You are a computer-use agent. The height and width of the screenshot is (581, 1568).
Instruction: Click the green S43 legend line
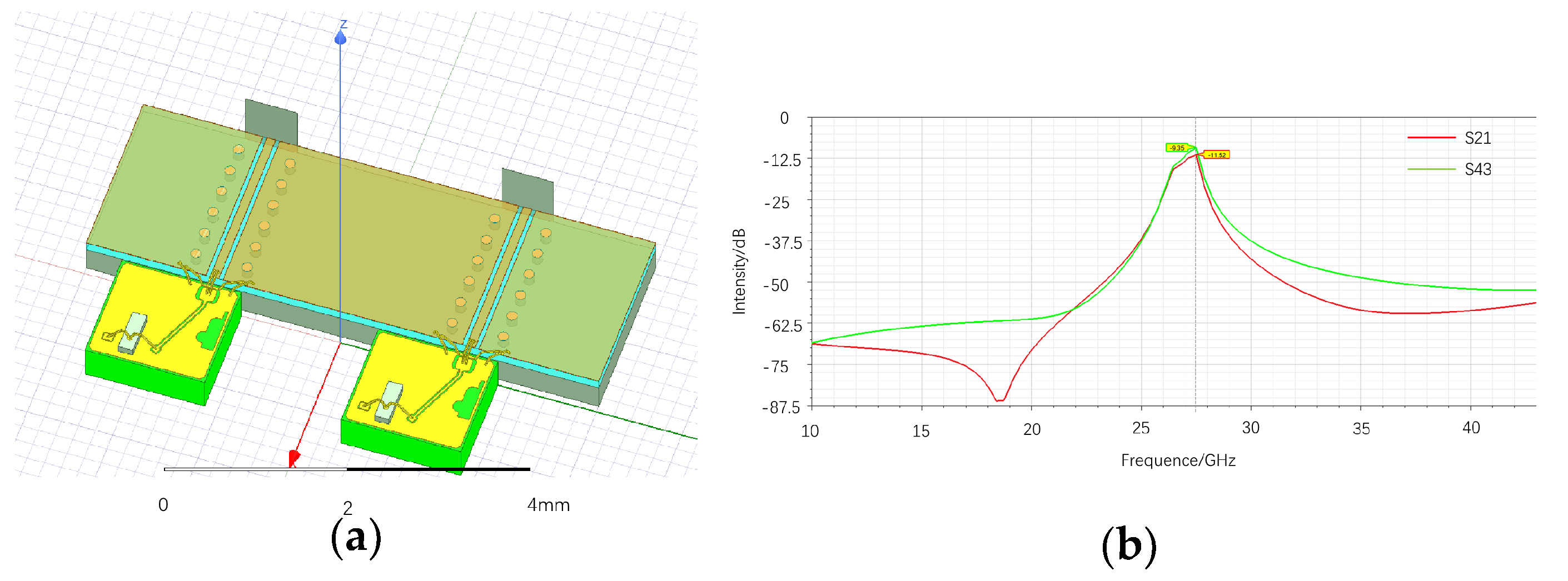(1431, 169)
